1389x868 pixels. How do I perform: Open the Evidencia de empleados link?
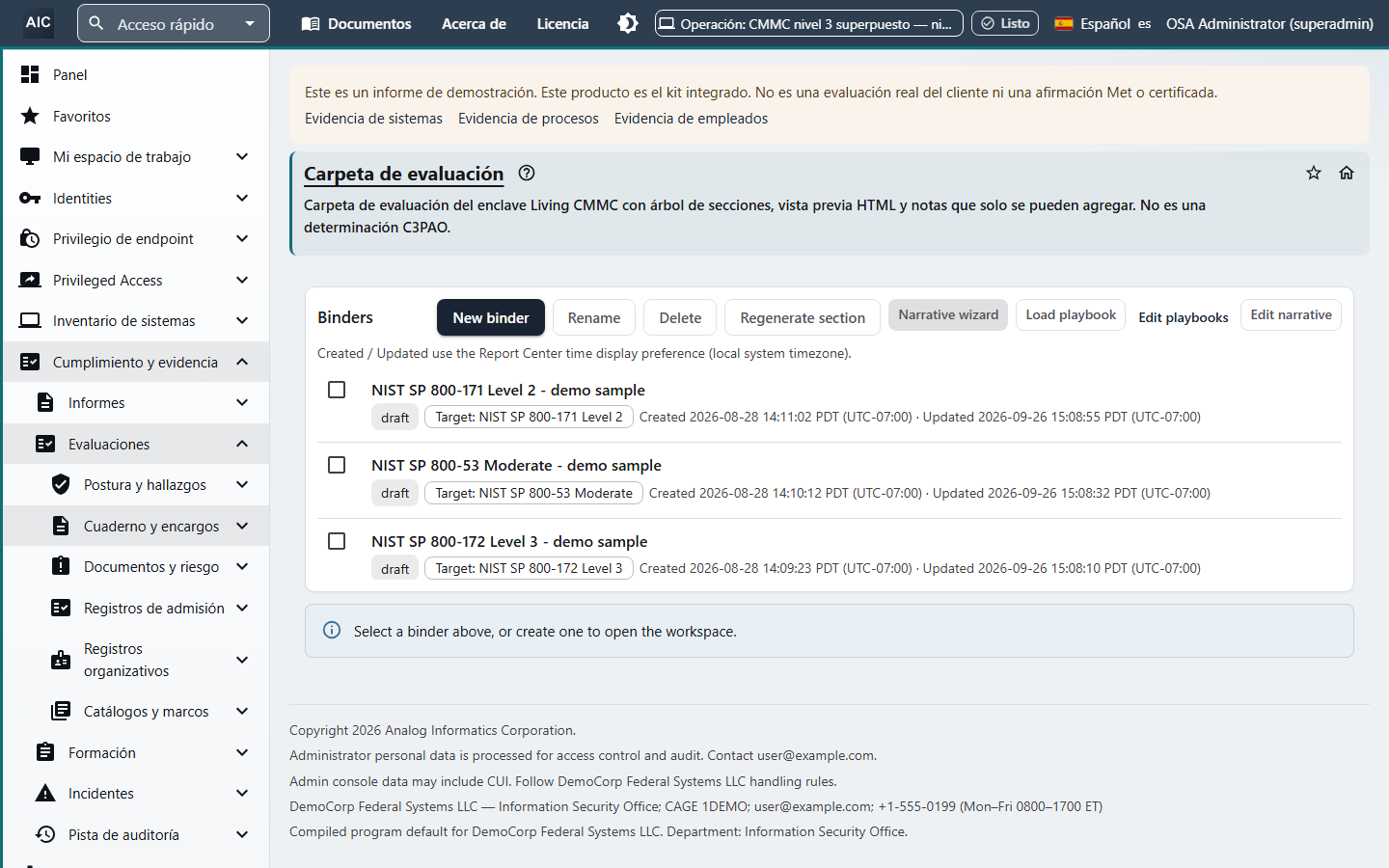coord(691,118)
